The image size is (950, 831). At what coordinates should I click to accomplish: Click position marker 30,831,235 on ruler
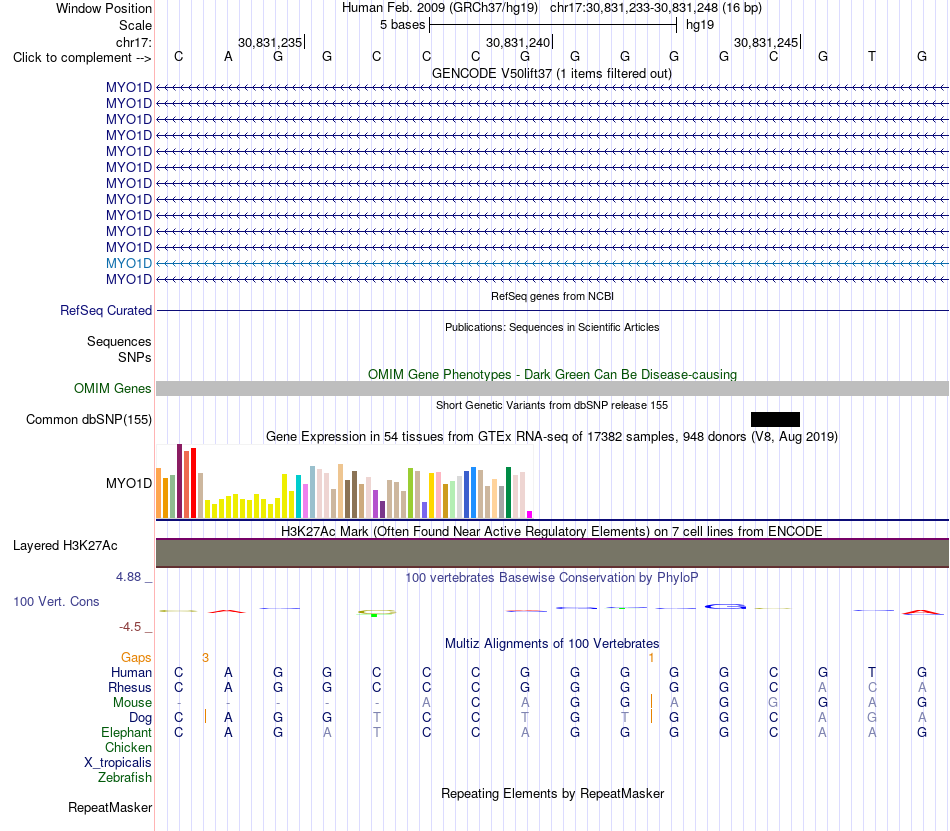(270, 42)
